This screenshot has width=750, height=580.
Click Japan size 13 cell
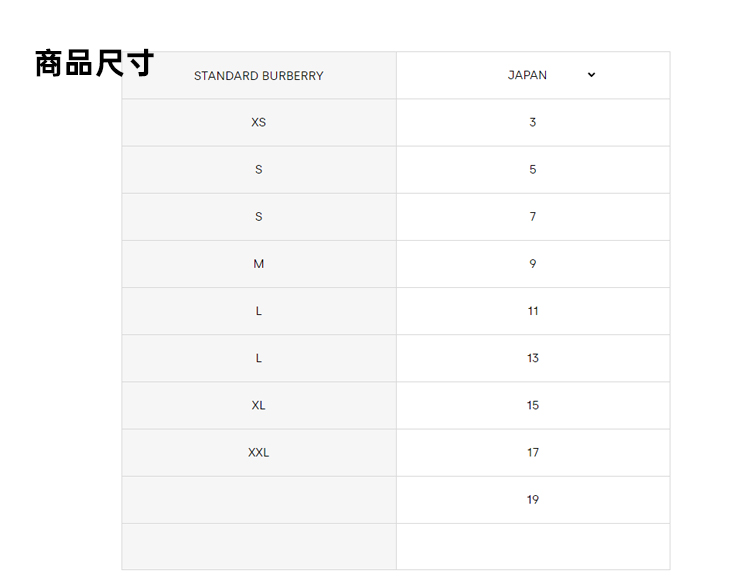(533, 358)
